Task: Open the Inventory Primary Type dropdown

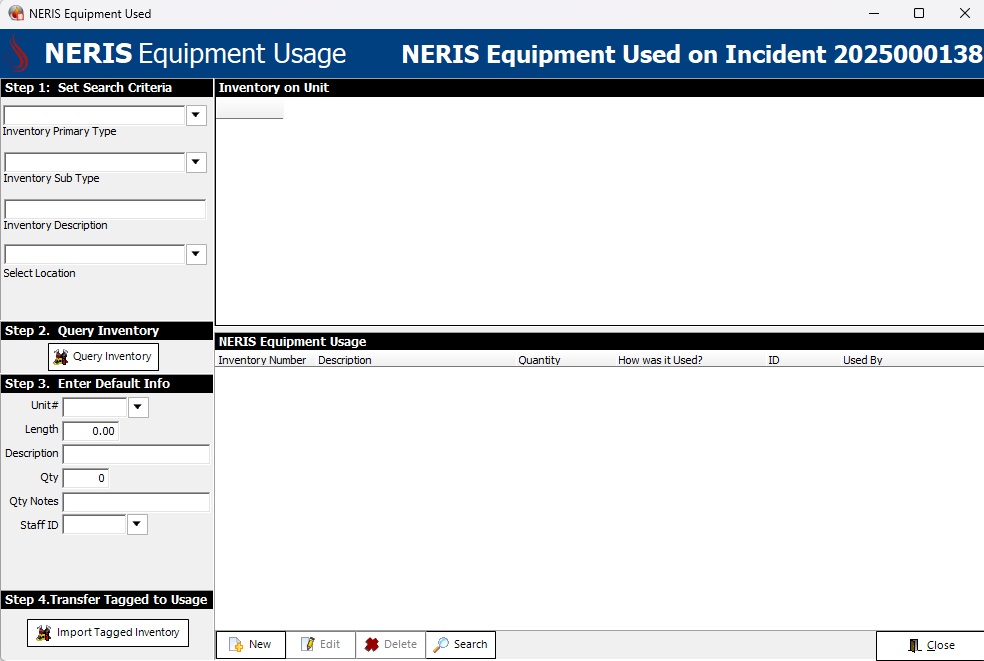Action: (196, 115)
